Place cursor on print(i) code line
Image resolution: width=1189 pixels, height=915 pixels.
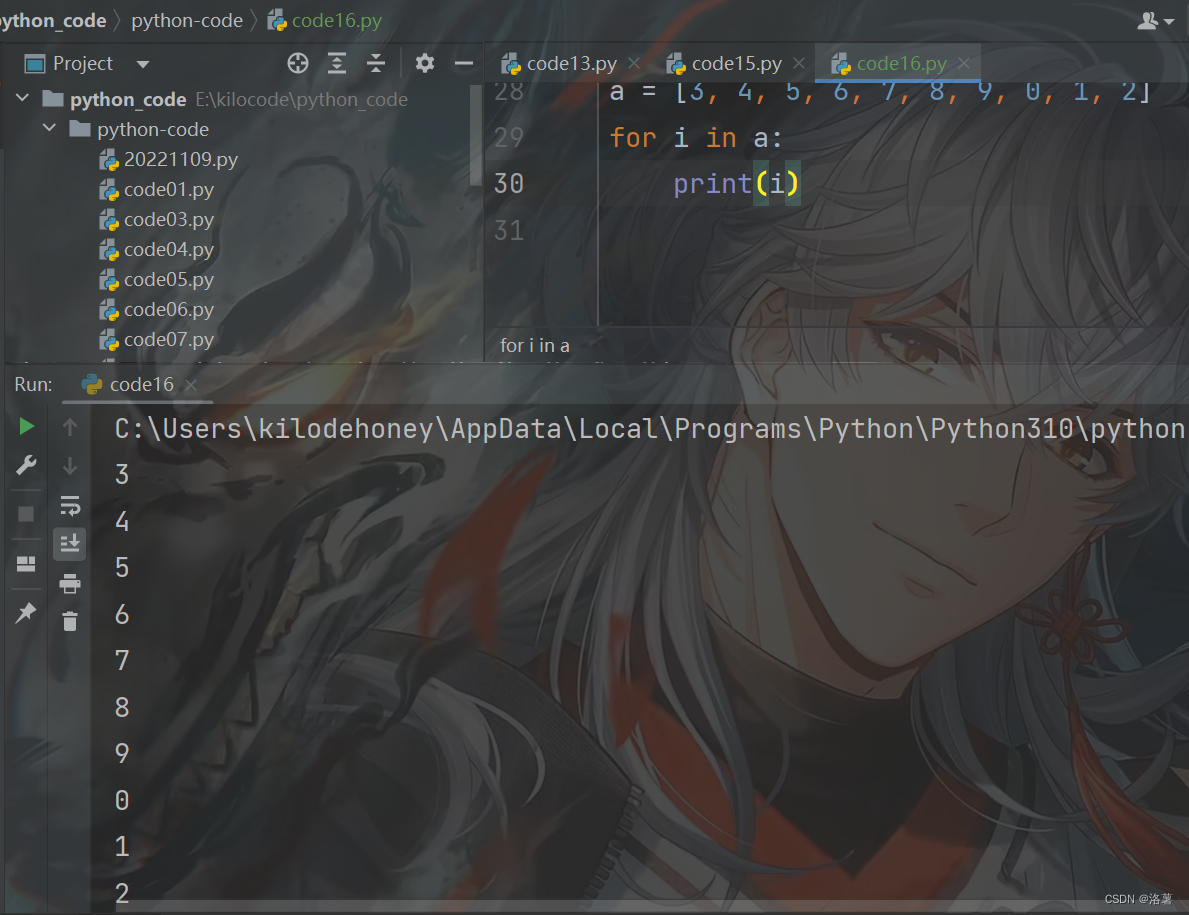click(736, 183)
